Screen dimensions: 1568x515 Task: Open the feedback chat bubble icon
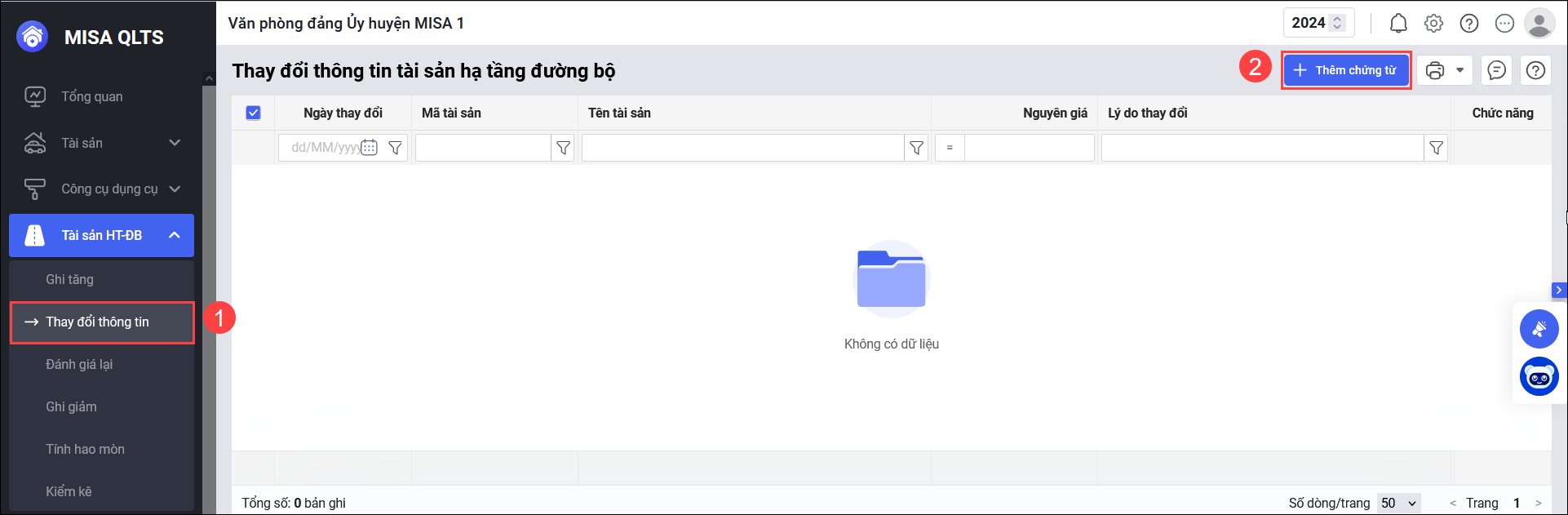(1496, 71)
